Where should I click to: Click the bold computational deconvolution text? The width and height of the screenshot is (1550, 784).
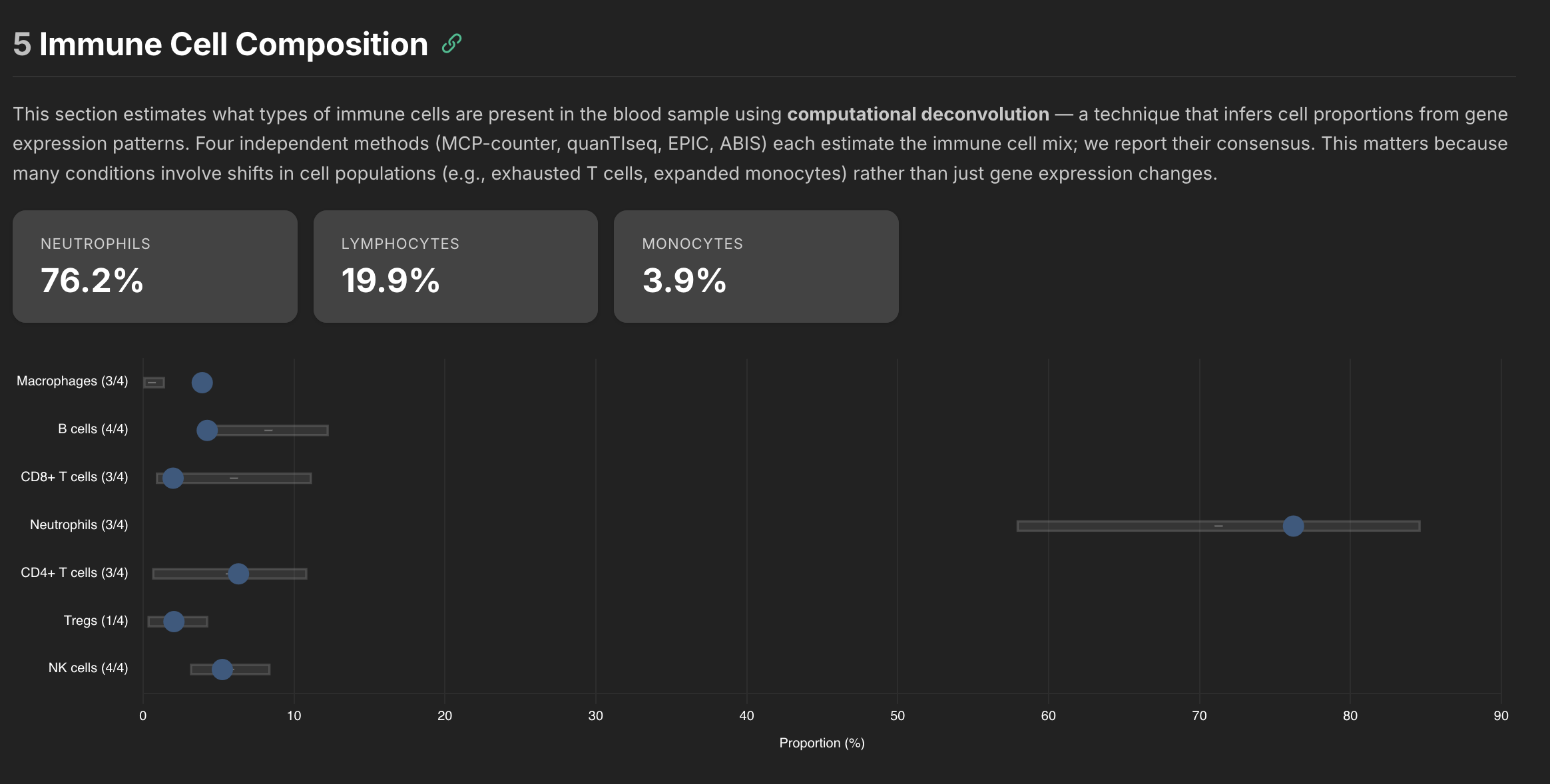[x=917, y=114]
